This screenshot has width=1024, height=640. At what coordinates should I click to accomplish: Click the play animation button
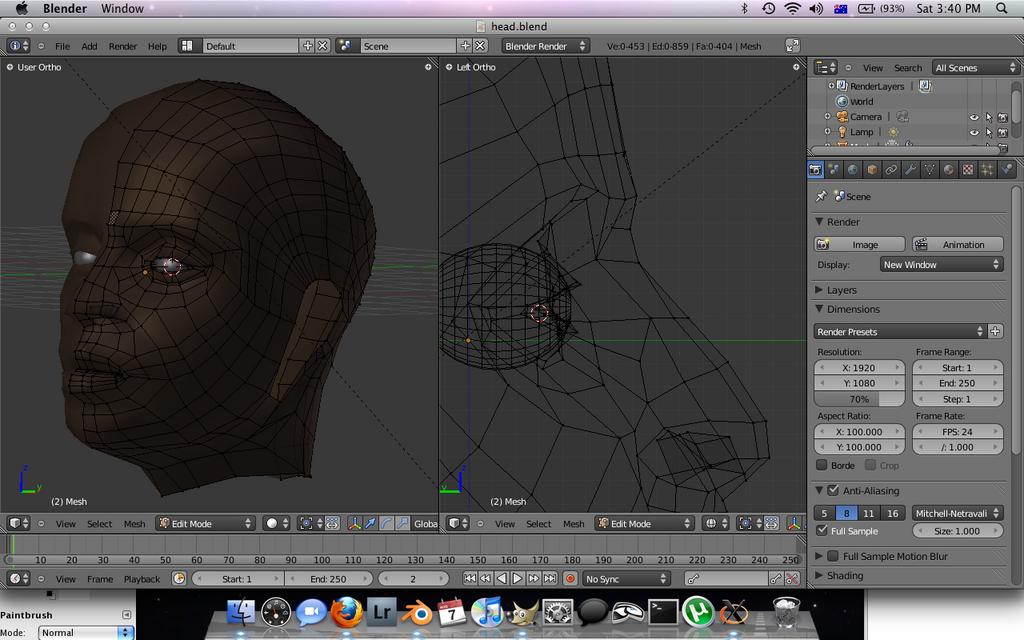pyautogui.click(x=517, y=579)
